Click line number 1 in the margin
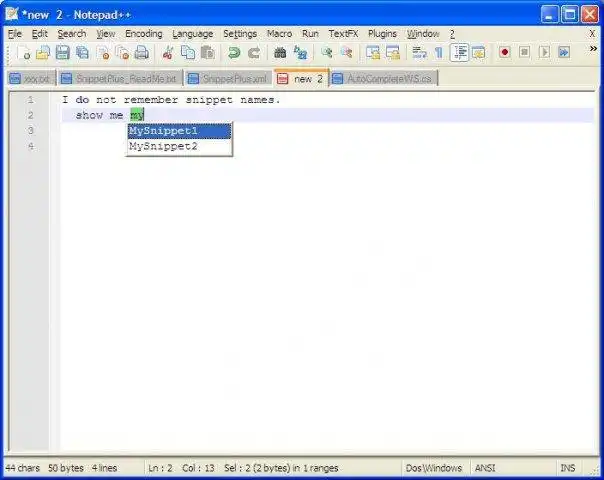The image size is (604, 480). [x=30, y=100]
